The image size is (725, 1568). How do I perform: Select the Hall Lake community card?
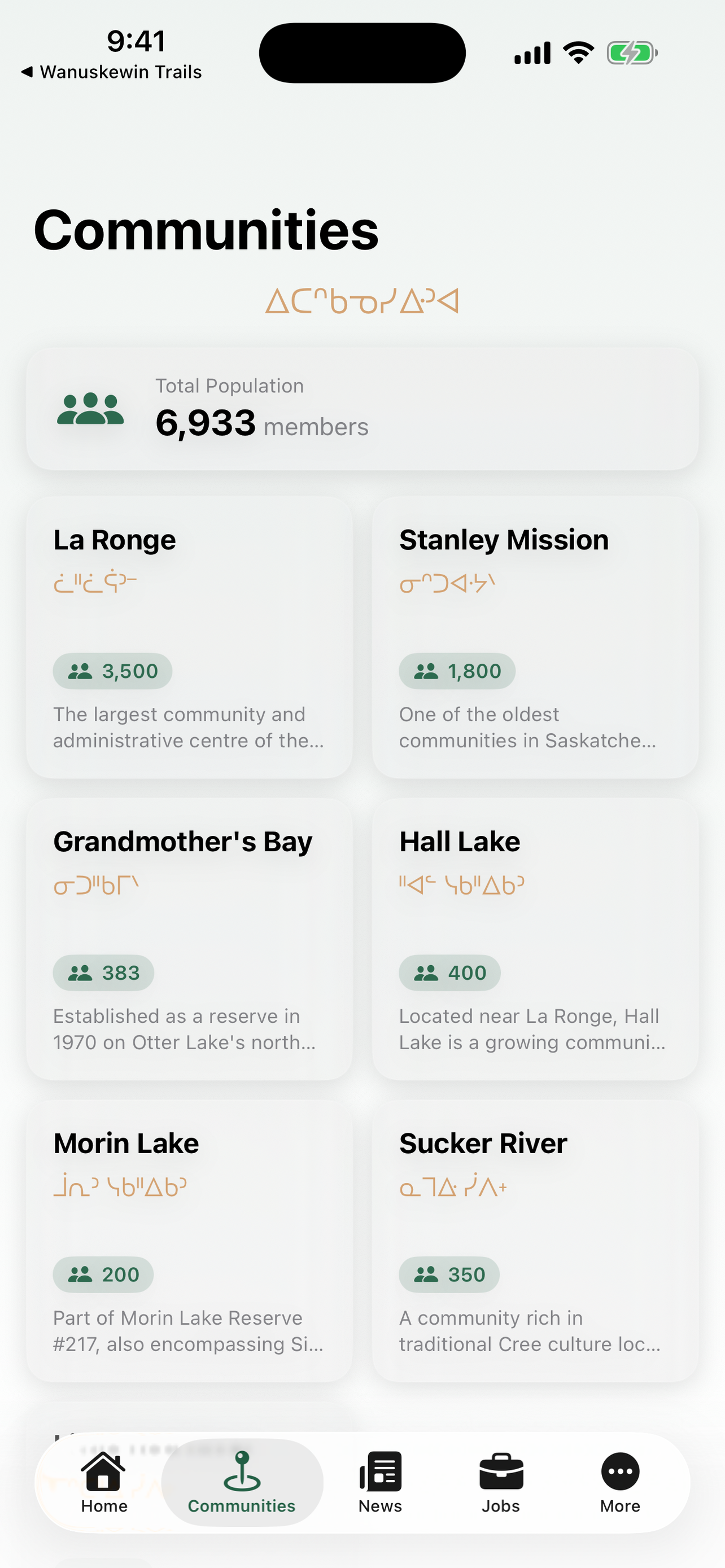coord(535,939)
